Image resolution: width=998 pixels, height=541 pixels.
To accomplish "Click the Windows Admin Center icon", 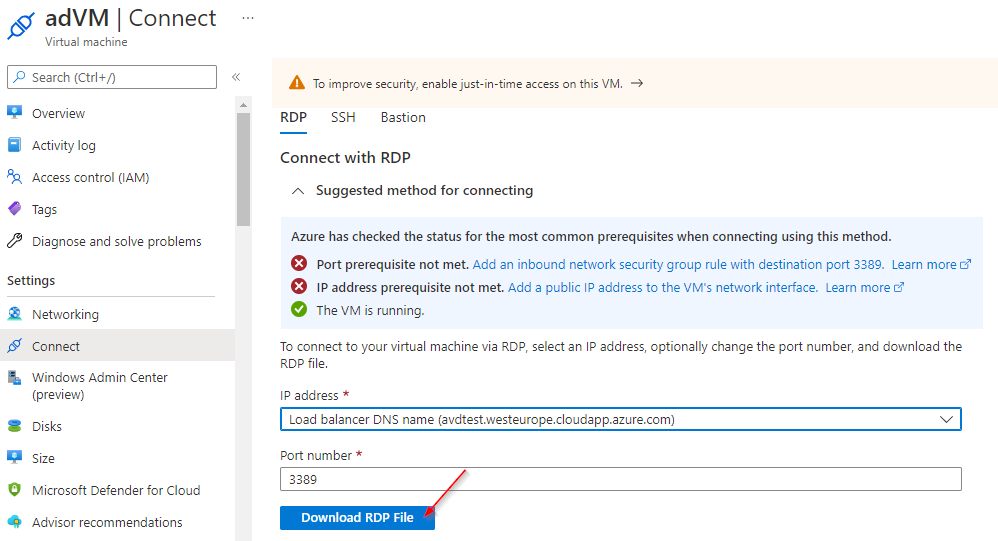I will pos(15,377).
